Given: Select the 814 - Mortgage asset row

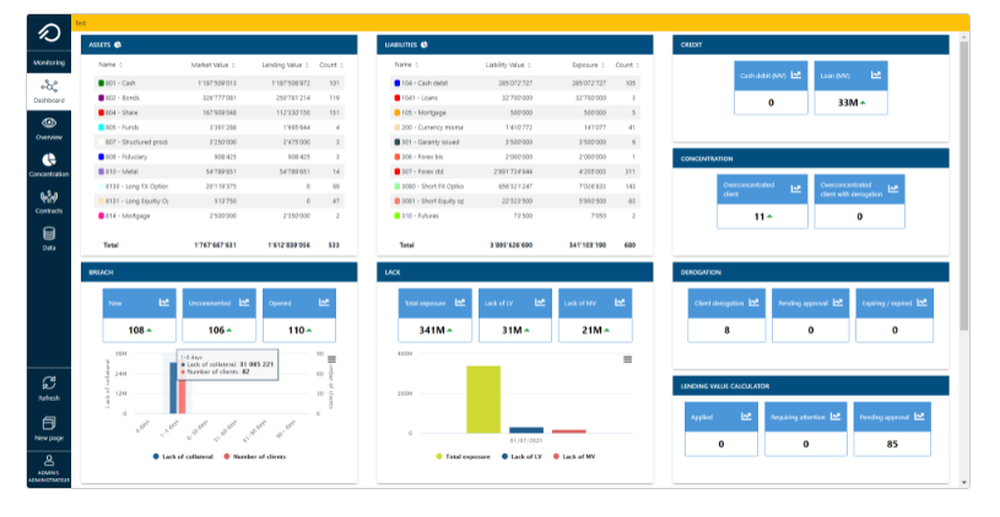Looking at the screenshot, I should (219, 215).
